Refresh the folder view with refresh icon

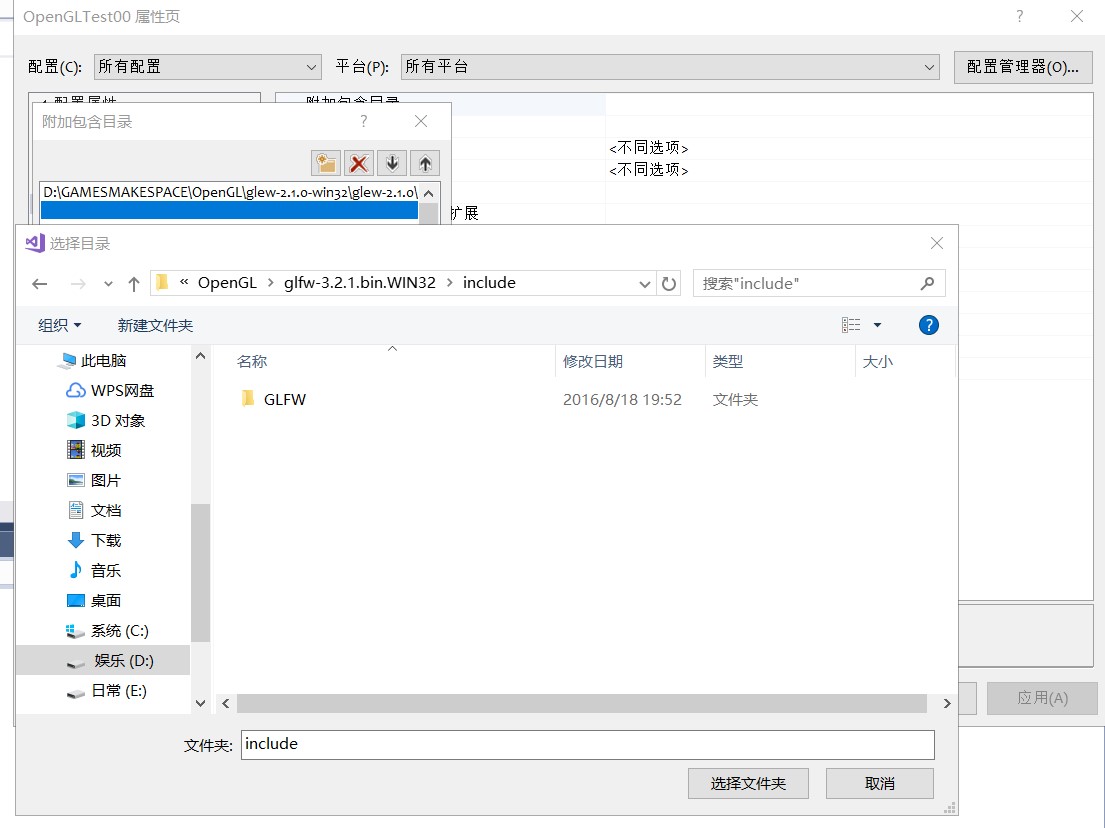669,283
